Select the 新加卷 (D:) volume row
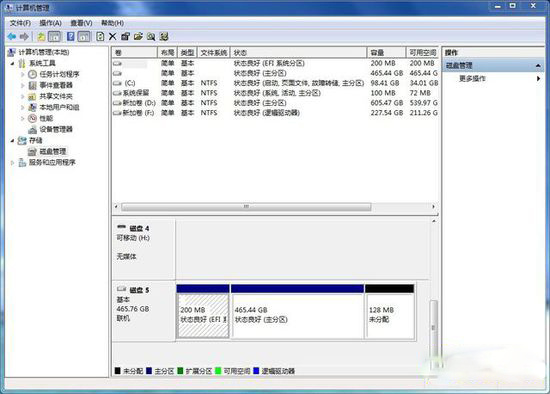The width and height of the screenshot is (550, 394). (x=275, y=103)
